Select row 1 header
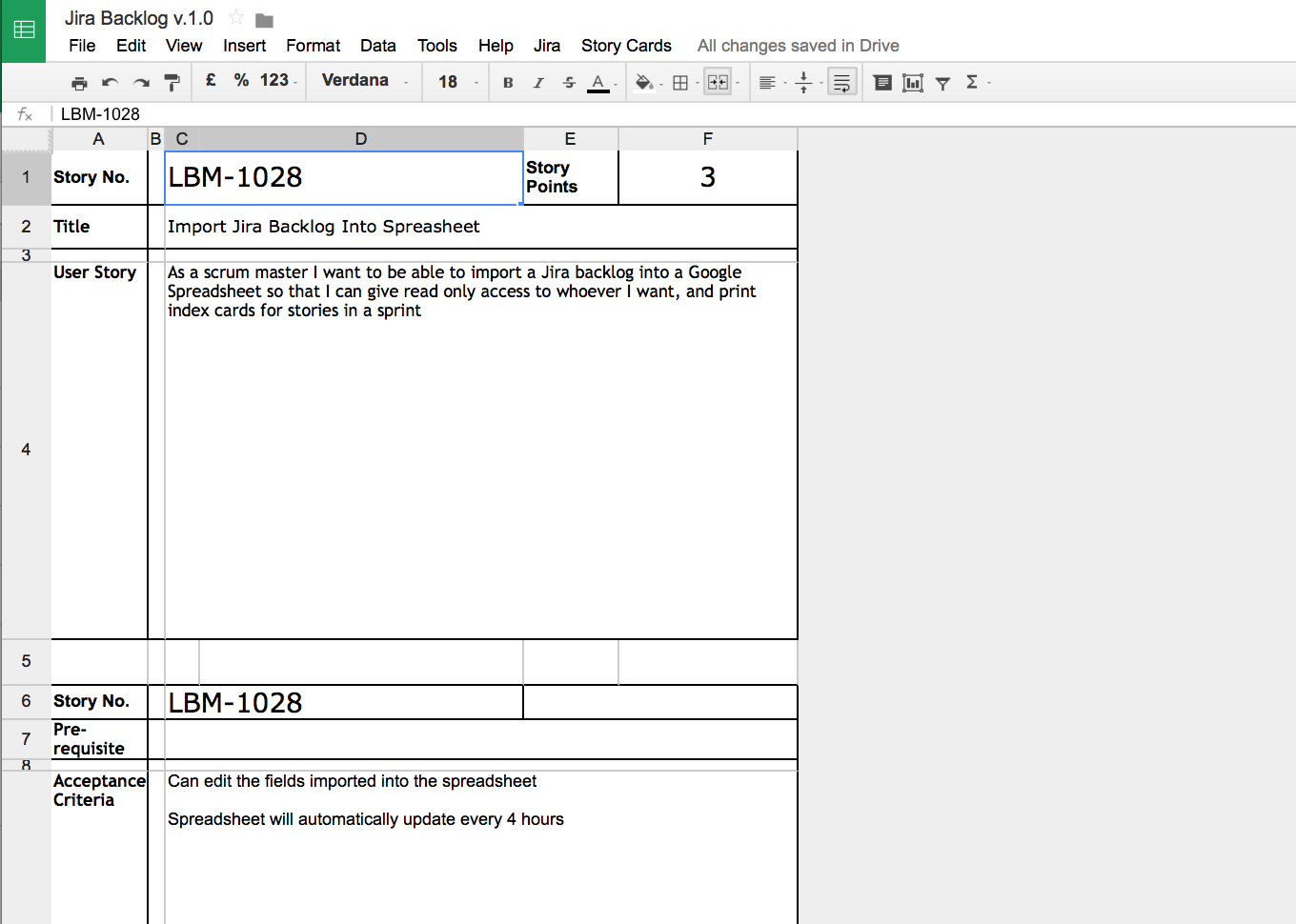This screenshot has width=1296, height=924. pyautogui.click(x=26, y=177)
